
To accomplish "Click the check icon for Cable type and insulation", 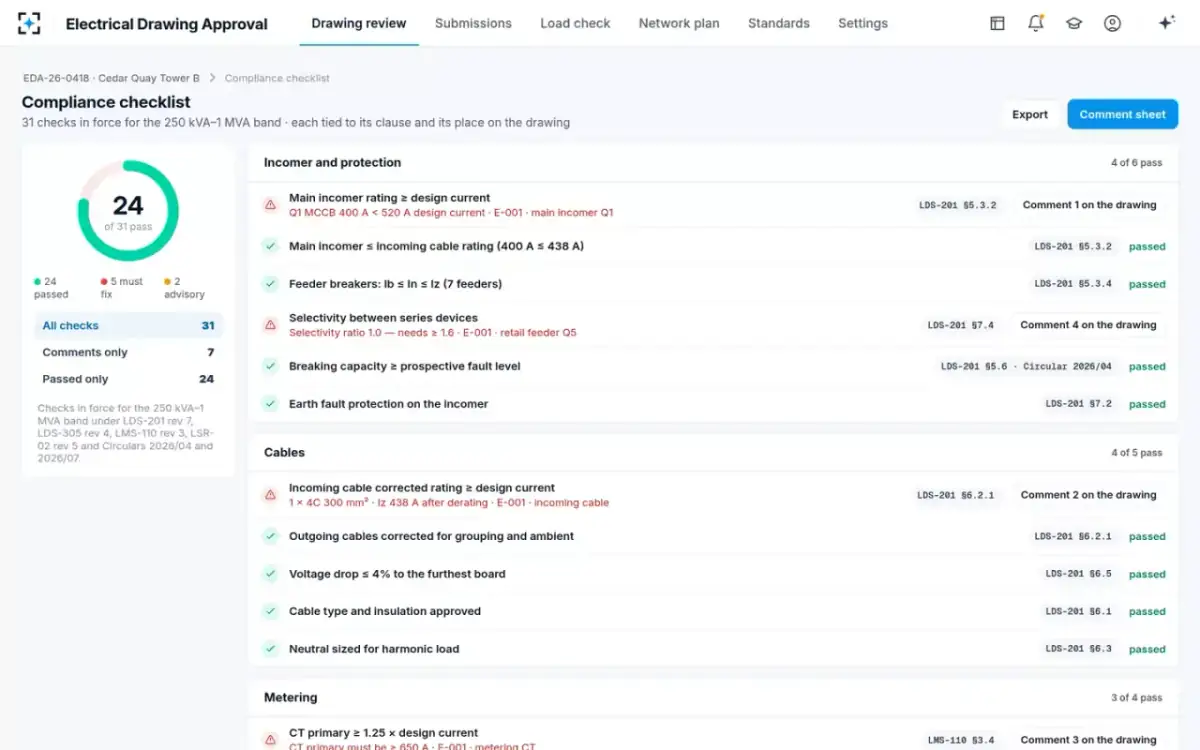I will 270,611.
